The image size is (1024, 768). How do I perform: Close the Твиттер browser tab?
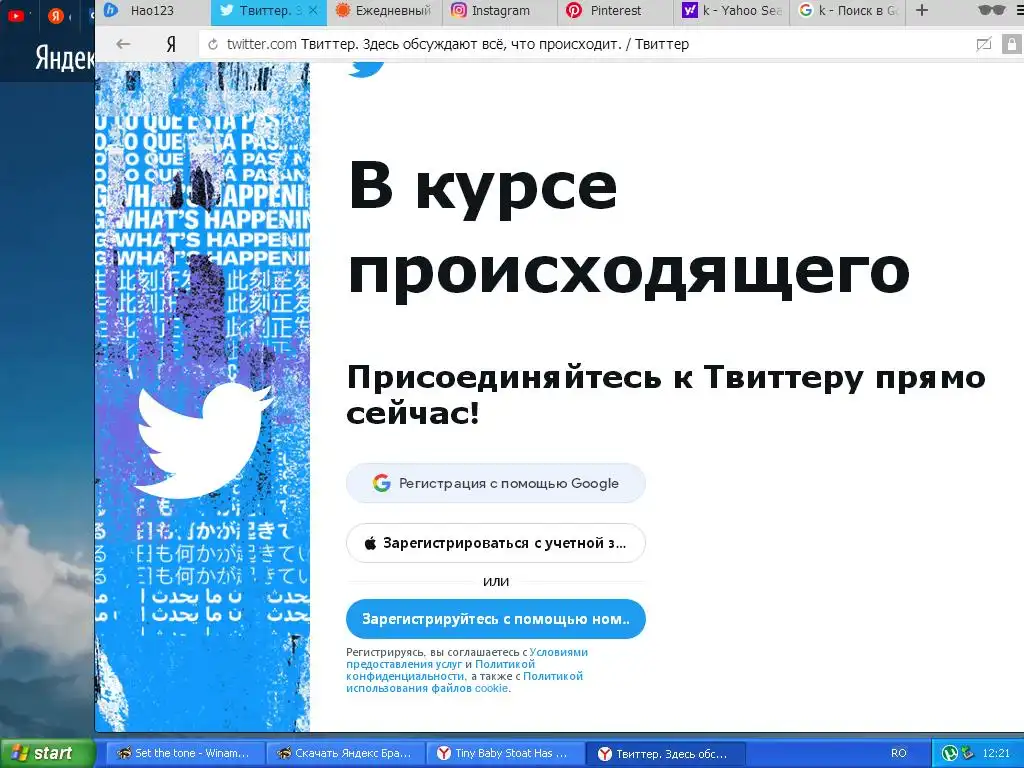(x=313, y=10)
